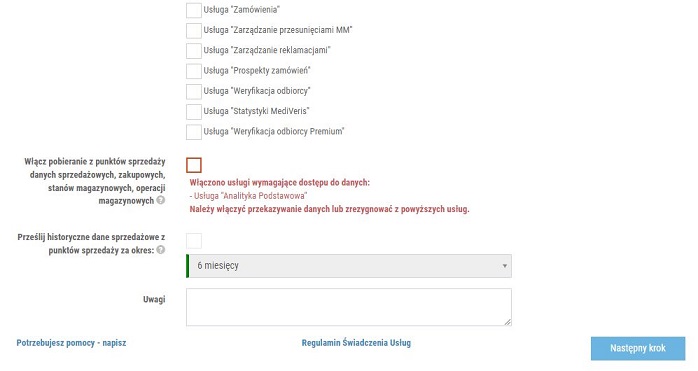Check Usługa "Zarządzanie reklamacjami" option
Screen dimensions: 698x371
[194, 51]
